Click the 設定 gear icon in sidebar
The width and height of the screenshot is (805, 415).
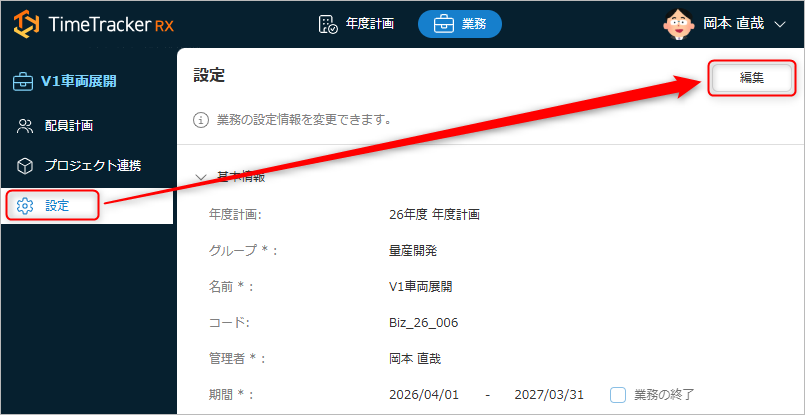(26, 205)
